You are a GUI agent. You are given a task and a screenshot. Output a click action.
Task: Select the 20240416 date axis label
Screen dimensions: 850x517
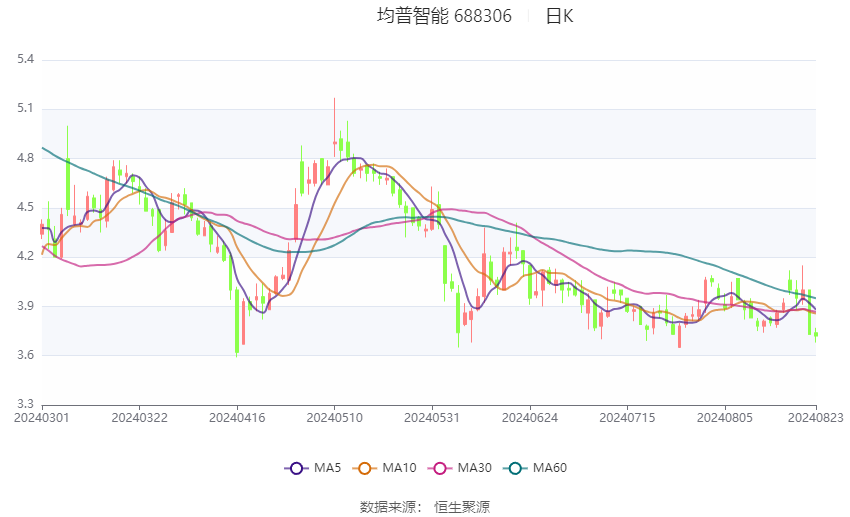(x=237, y=418)
